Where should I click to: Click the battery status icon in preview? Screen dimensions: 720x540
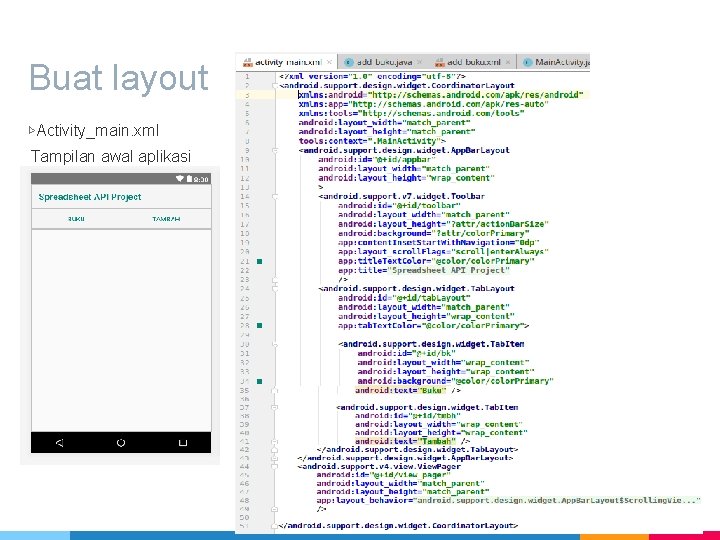189,179
